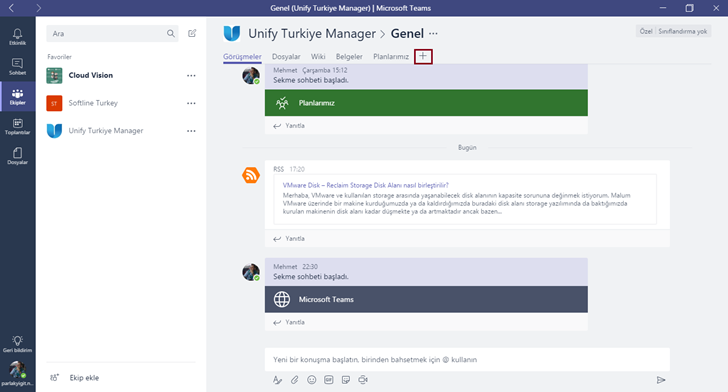Open the user profile avatar at bottom left
Viewport: 728px width, 392px height.
pyautogui.click(x=17, y=370)
